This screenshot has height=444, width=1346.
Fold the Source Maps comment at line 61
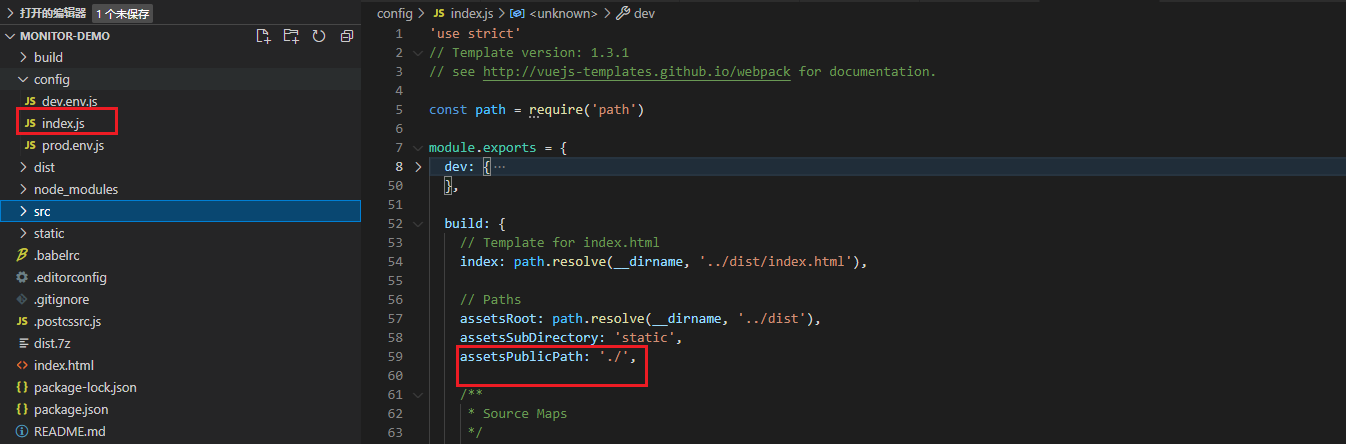coord(418,395)
